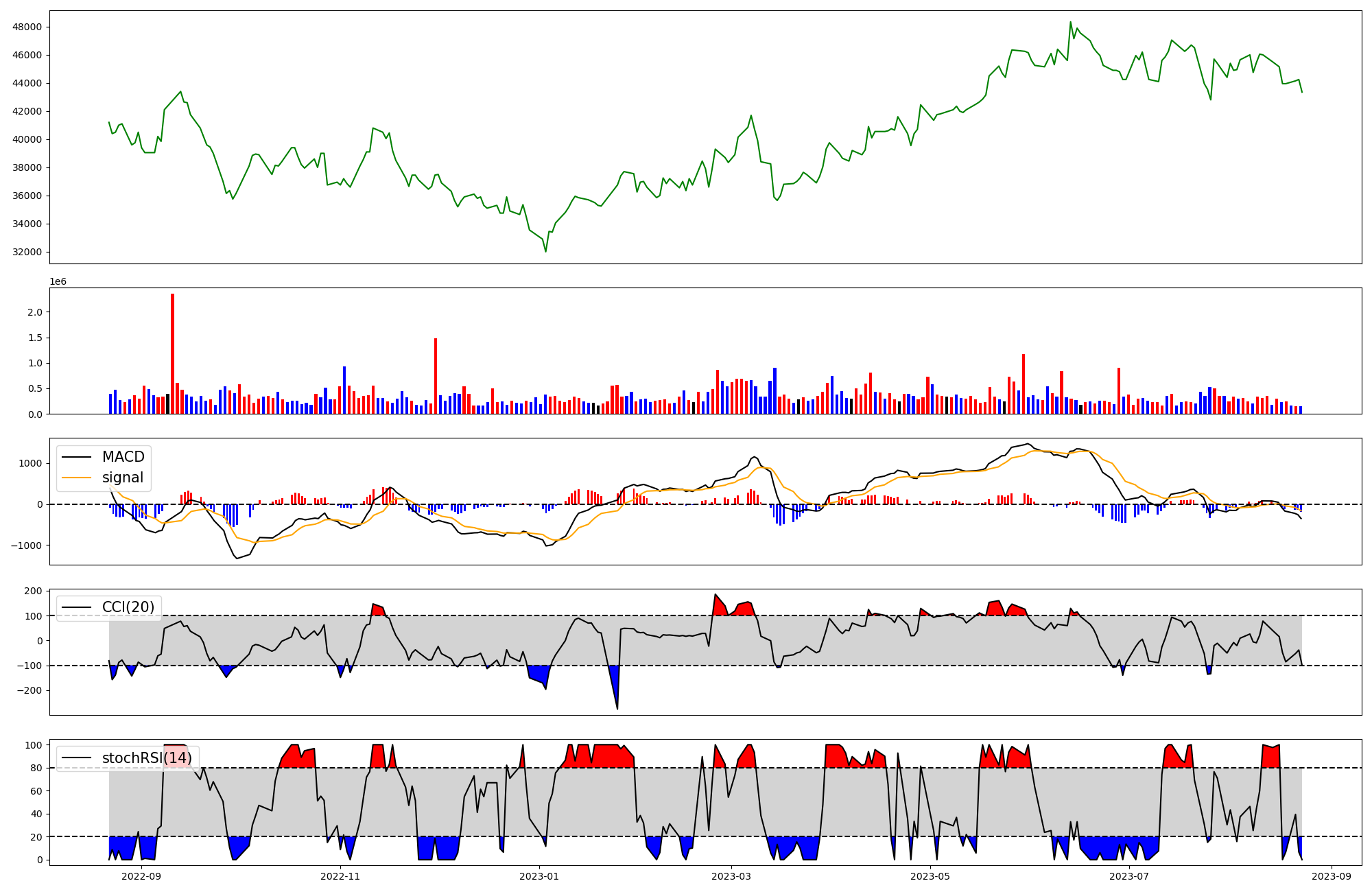Click the 48000 price axis tick label
Viewport: 1372px width, 892px height.
[27, 27]
